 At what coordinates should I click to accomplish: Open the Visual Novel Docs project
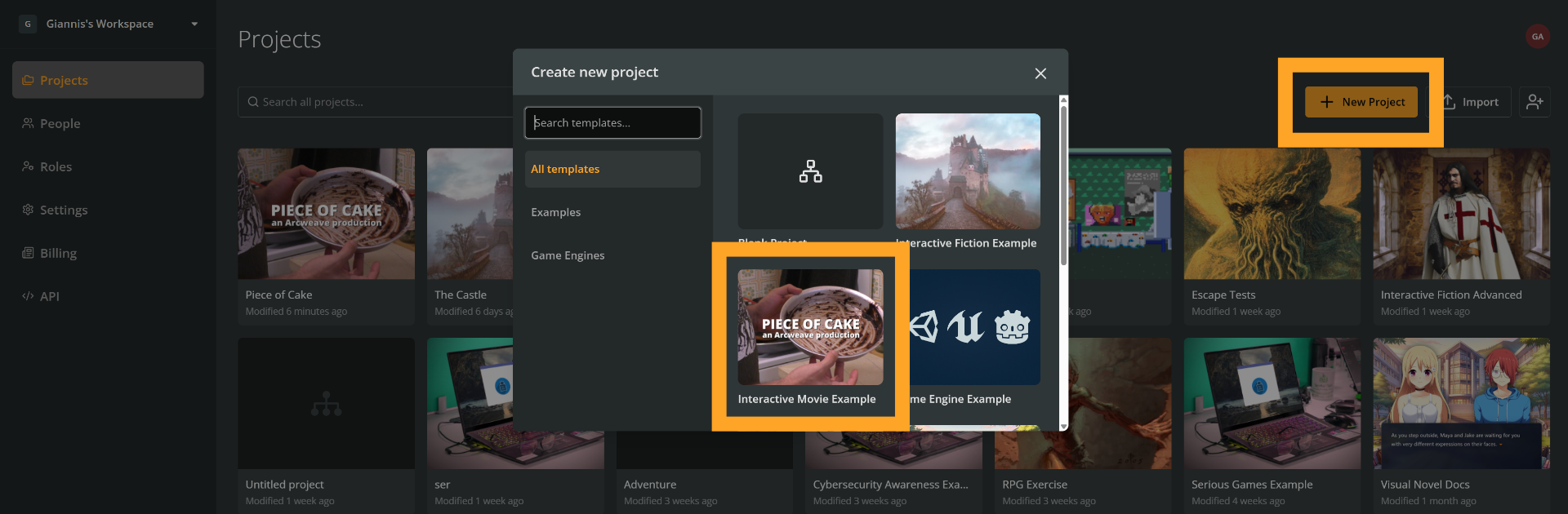pos(1461,426)
